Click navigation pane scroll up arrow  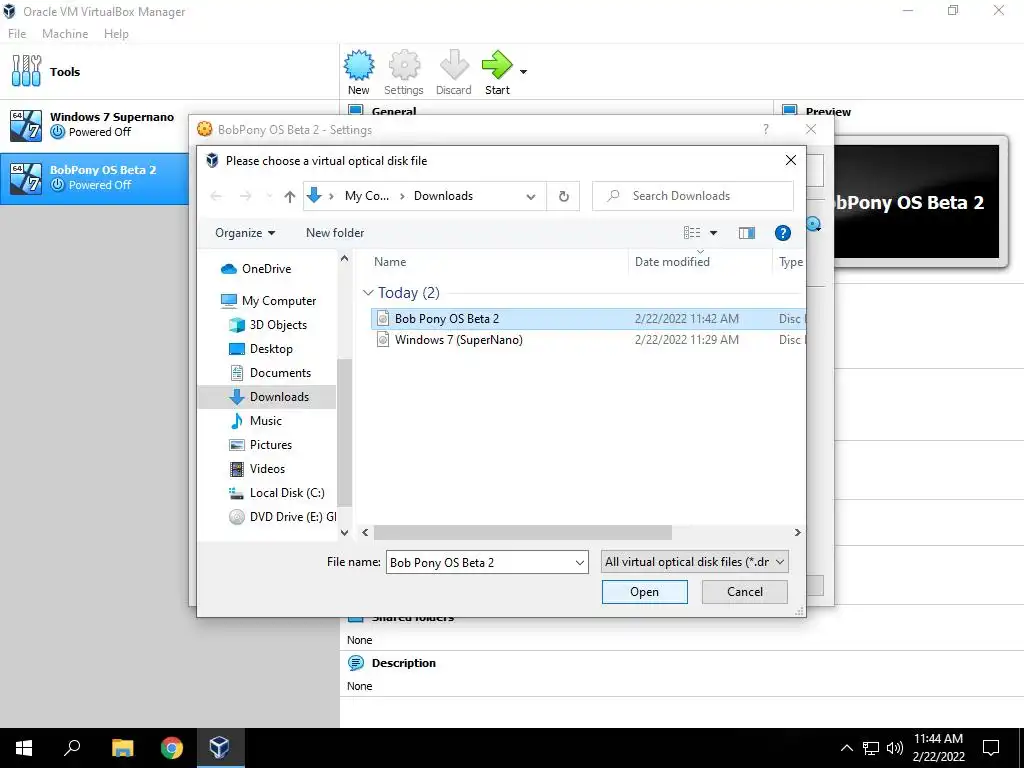click(345, 259)
